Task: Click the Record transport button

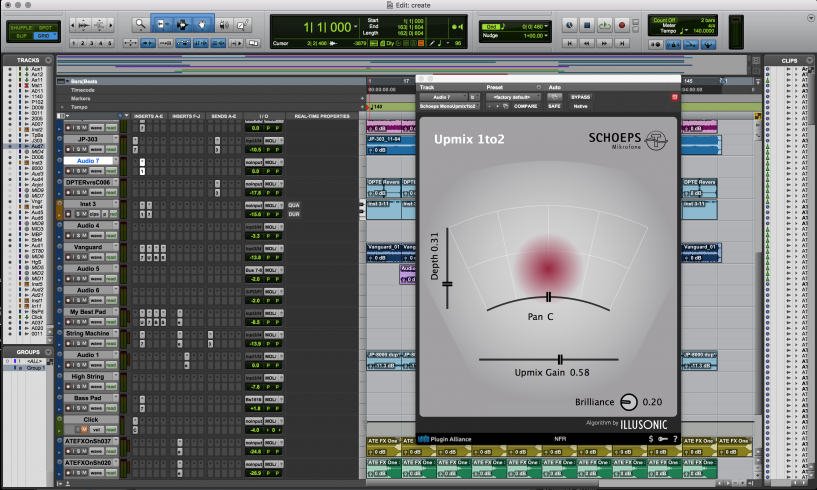Action: coord(622,25)
